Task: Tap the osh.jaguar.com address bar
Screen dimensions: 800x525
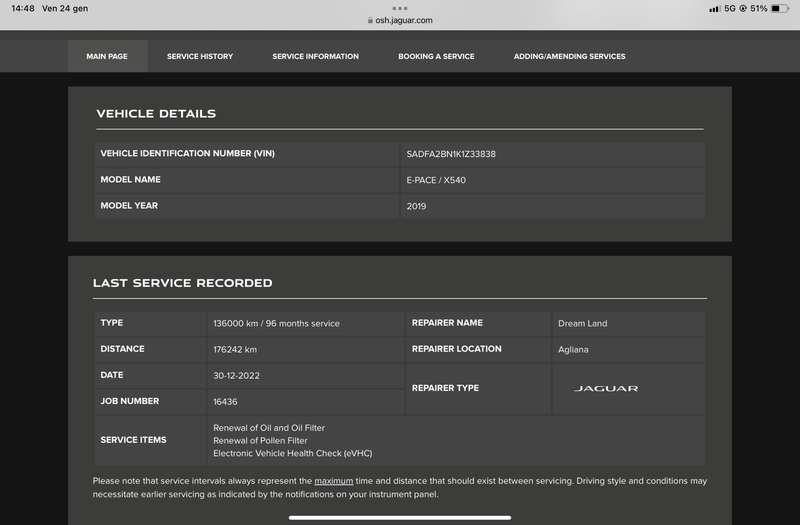Action: [400, 20]
